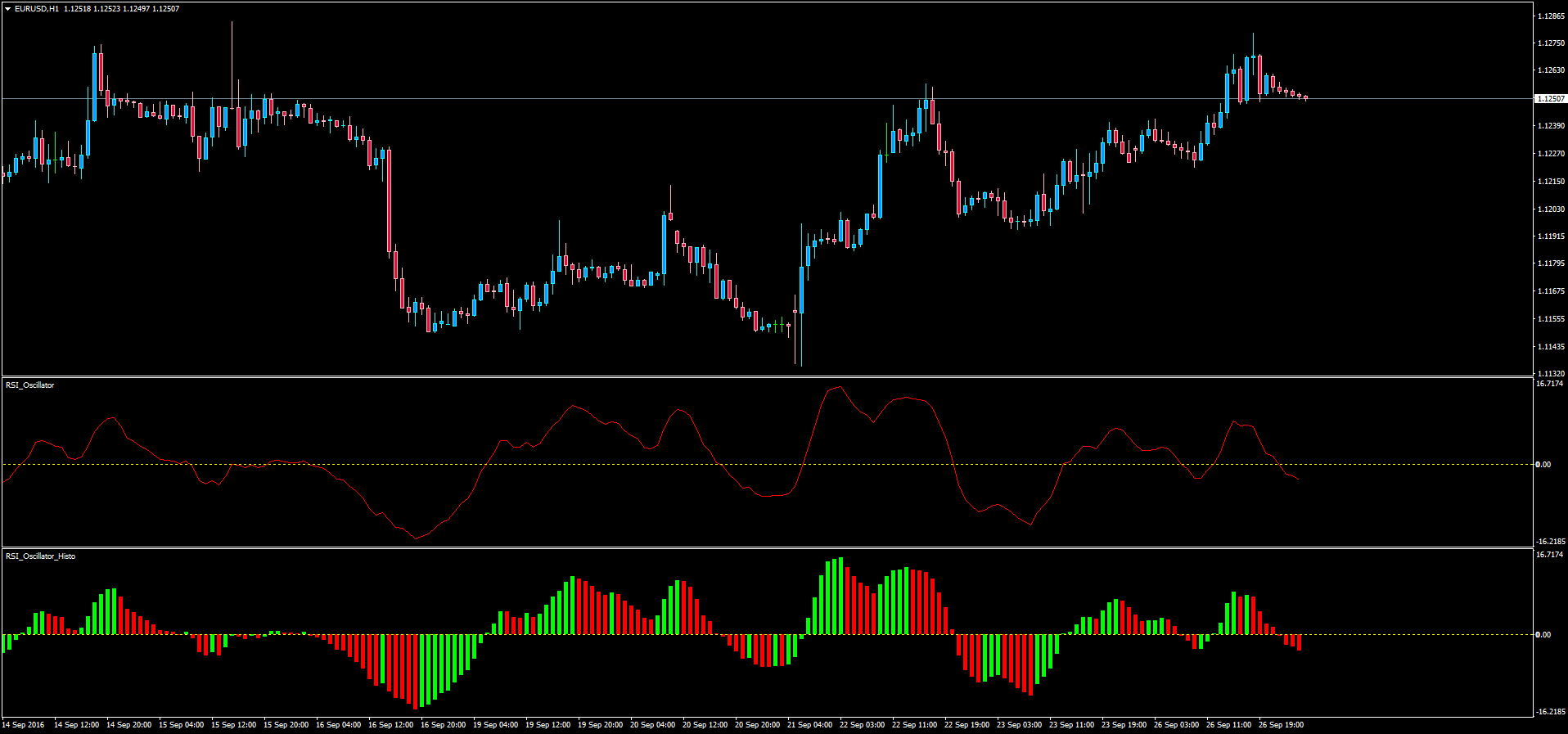Click the 15 Sep 04:00 time label
This screenshot has width=1568, height=734.
pyautogui.click(x=181, y=724)
